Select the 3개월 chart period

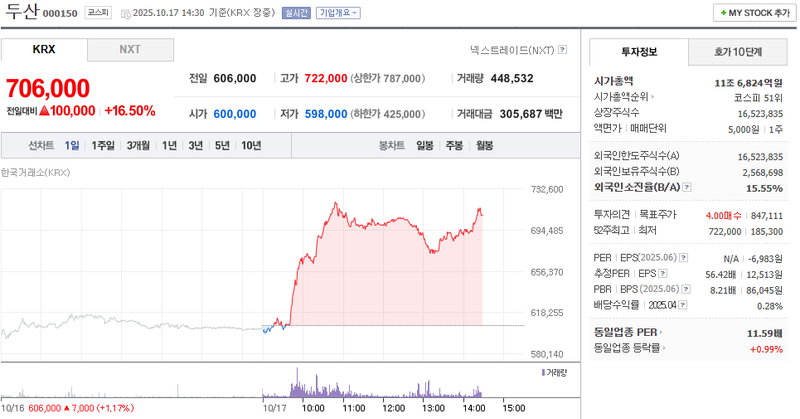tap(138, 146)
